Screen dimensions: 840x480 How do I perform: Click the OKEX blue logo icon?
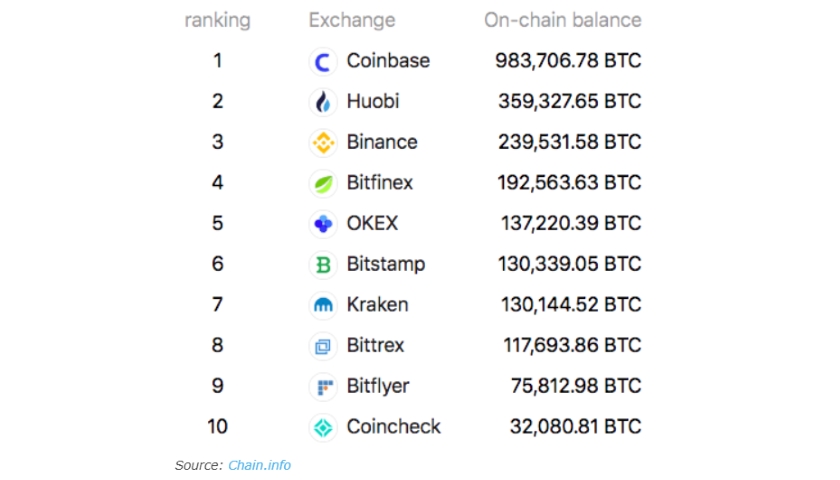[323, 224]
